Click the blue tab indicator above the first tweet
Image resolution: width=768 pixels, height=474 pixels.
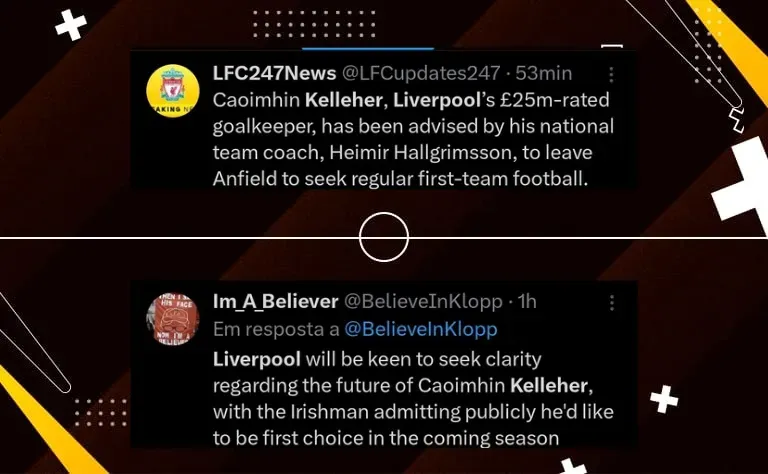[x=368, y=48]
